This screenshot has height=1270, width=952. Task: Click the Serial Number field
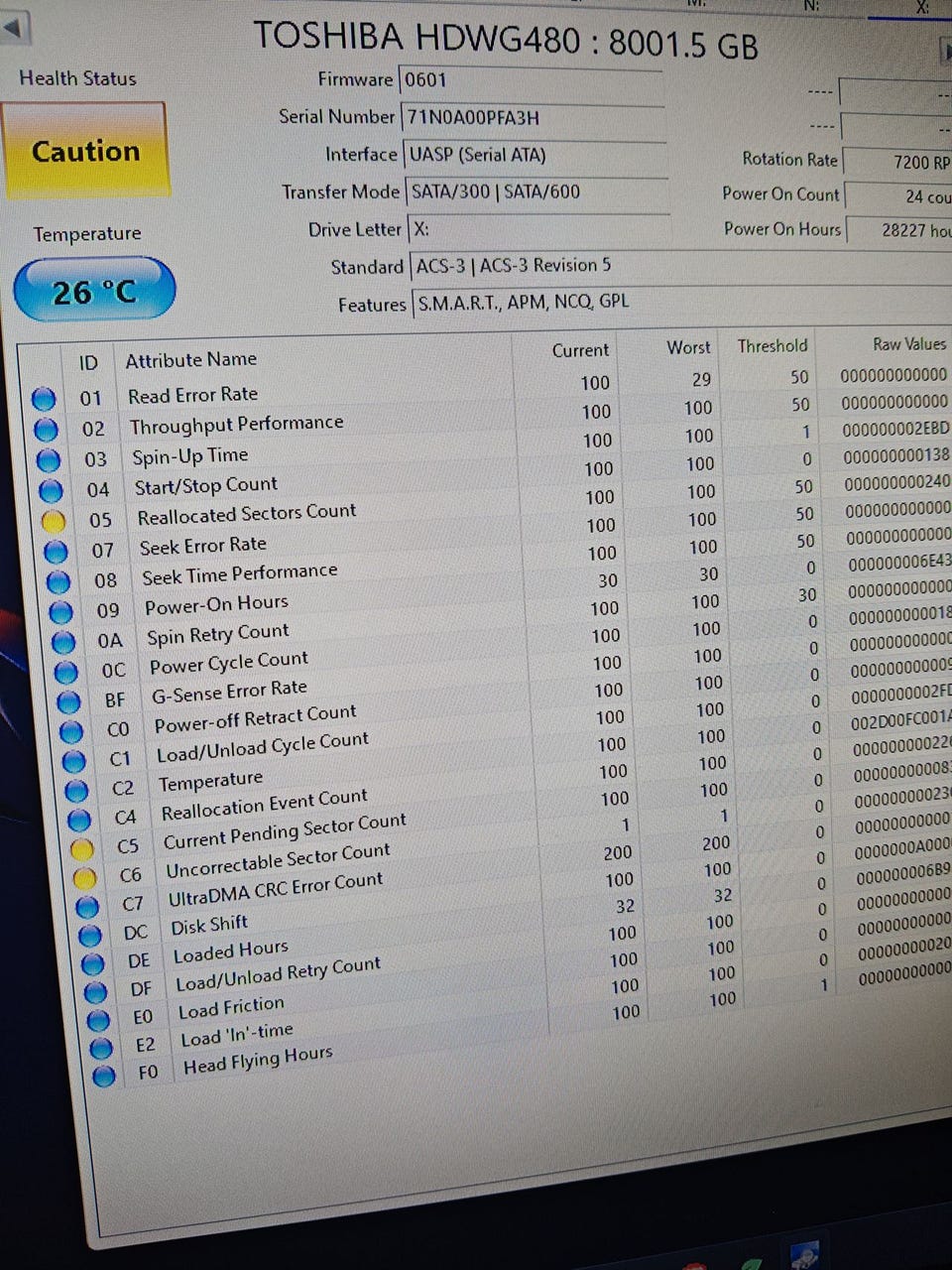[533, 118]
